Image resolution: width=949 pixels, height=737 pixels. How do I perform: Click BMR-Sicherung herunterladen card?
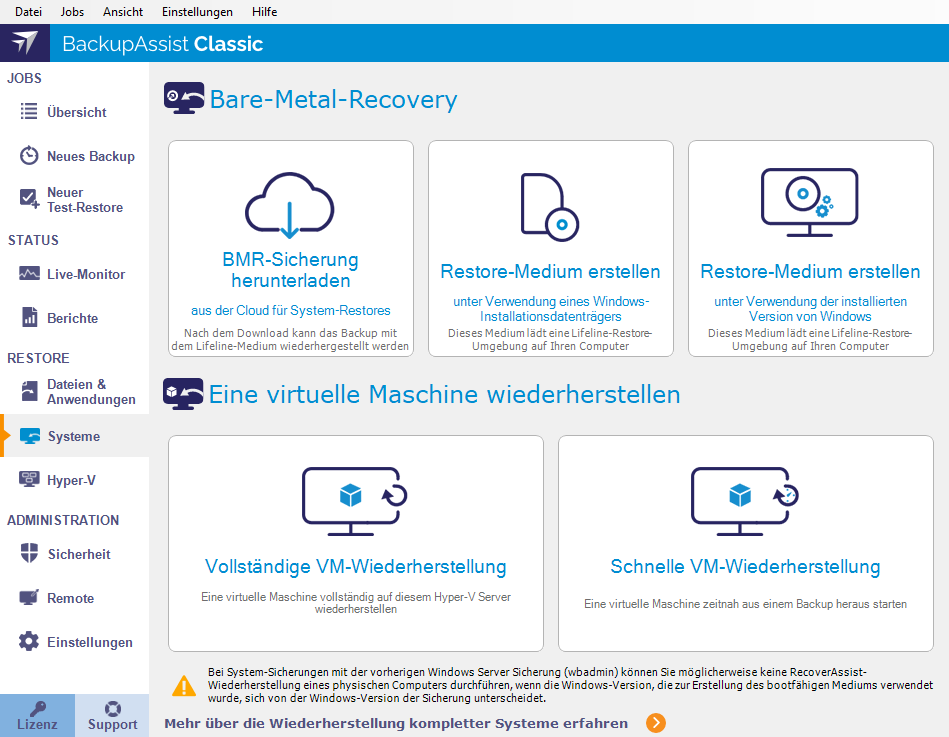290,248
